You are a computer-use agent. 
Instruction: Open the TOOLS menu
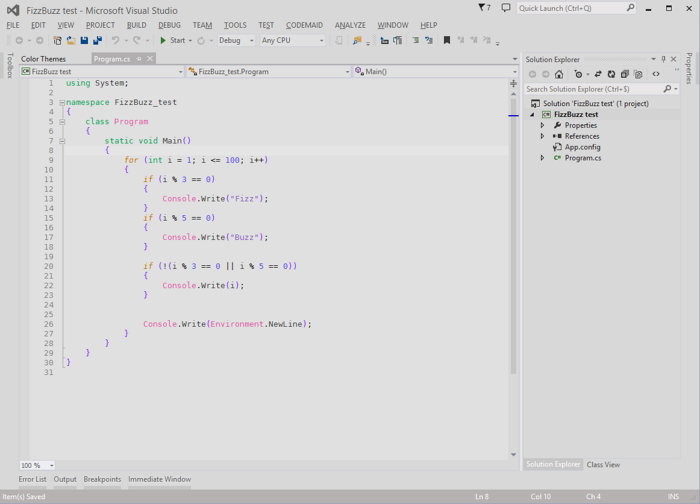click(x=235, y=25)
